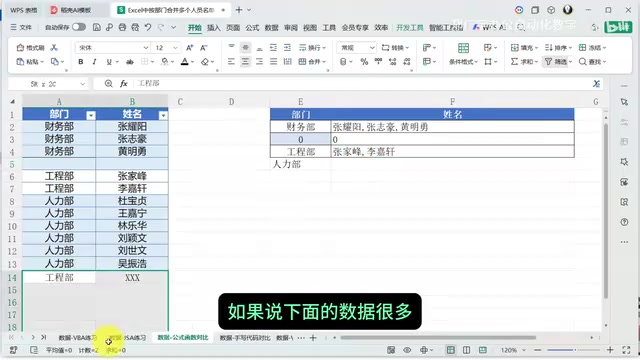Click the Underline icon

(x=109, y=62)
